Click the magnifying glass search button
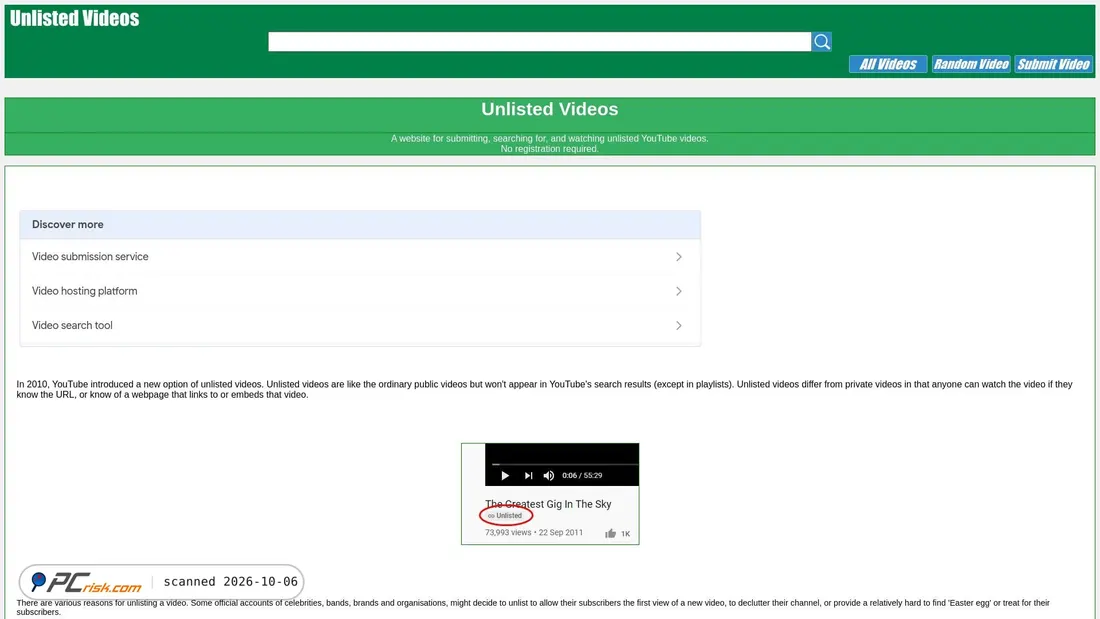Viewport: 1100px width, 619px height. 821,41
